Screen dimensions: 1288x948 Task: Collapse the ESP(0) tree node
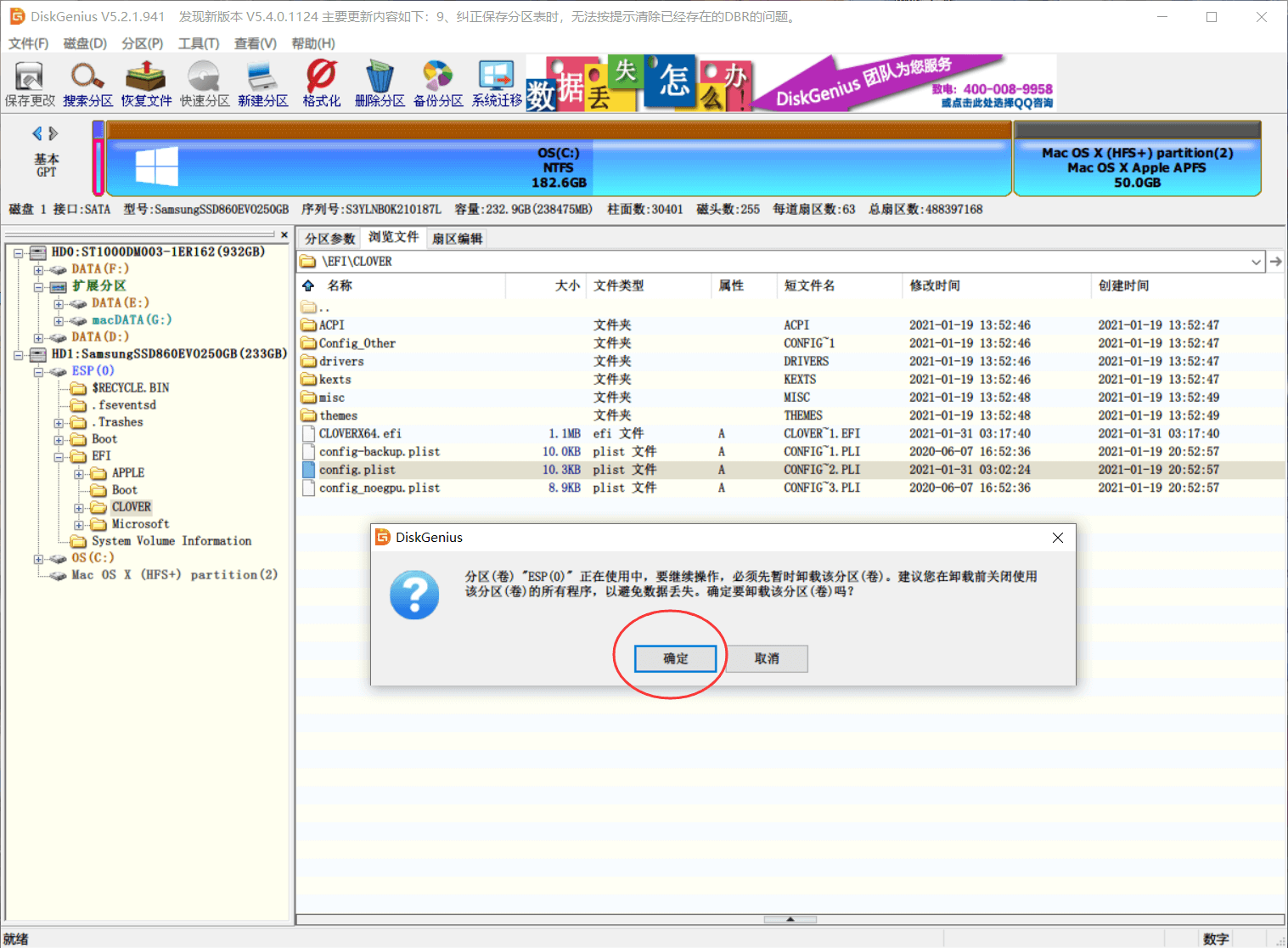click(38, 372)
